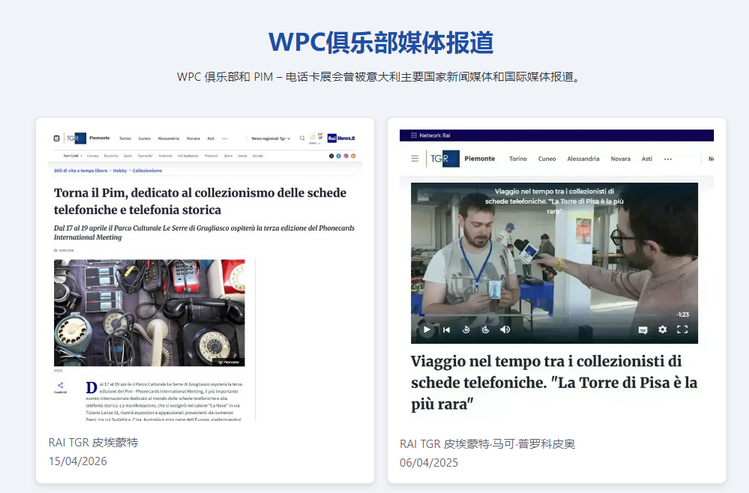This screenshot has height=493, width=749.
Task: Select Asti in the video card navigation
Action: click(647, 159)
